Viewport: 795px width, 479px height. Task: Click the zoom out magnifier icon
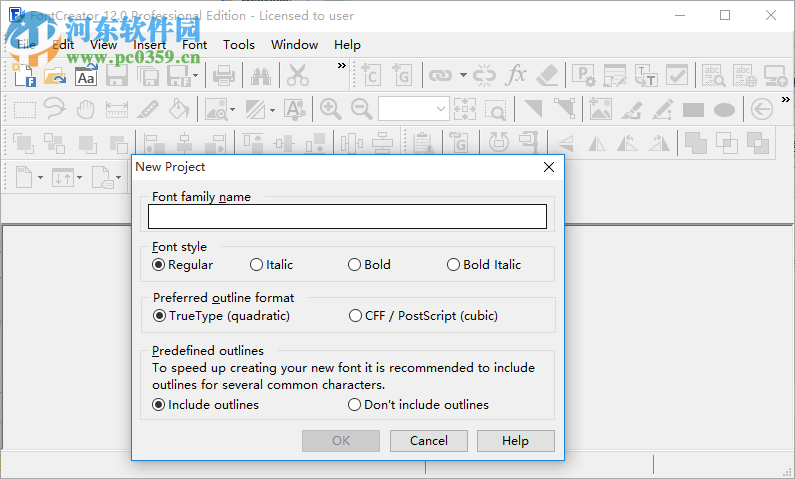click(362, 109)
